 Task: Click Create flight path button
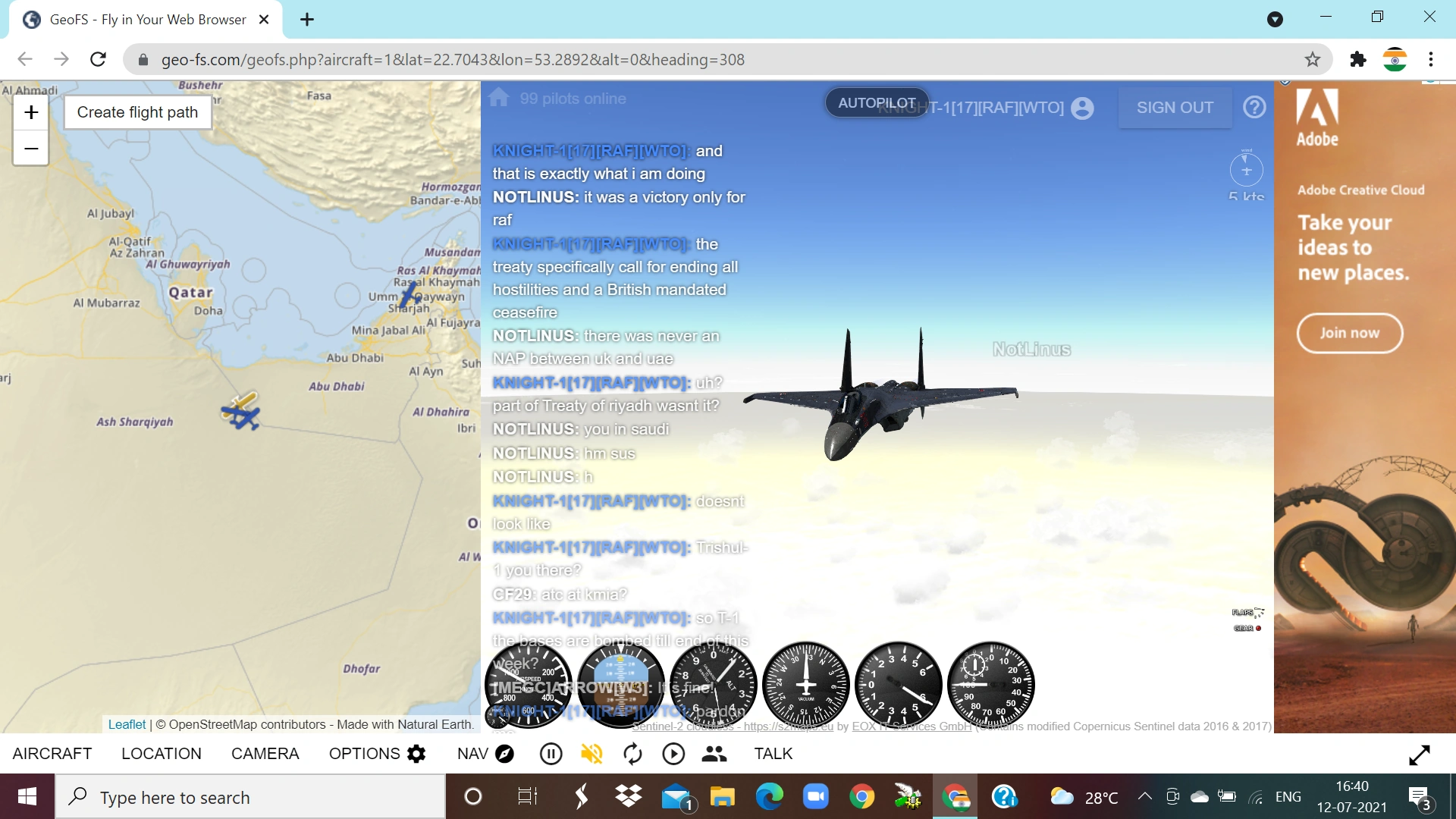137,112
